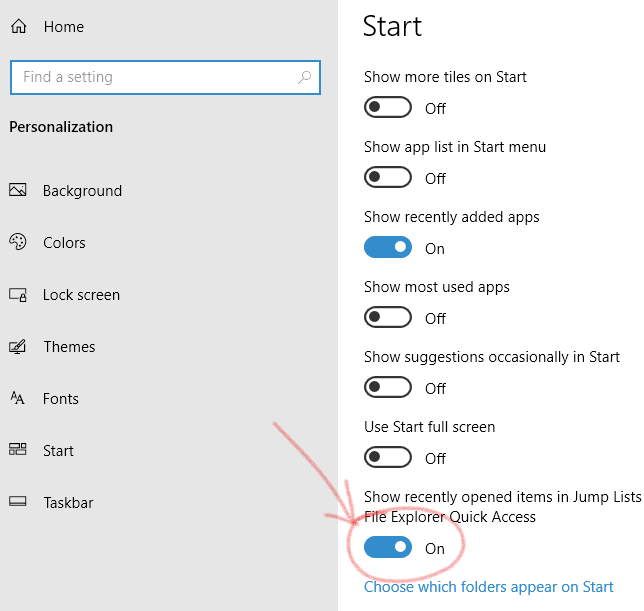Enable Show more tiles on Start
The height and width of the screenshot is (611, 644).
tap(388, 107)
